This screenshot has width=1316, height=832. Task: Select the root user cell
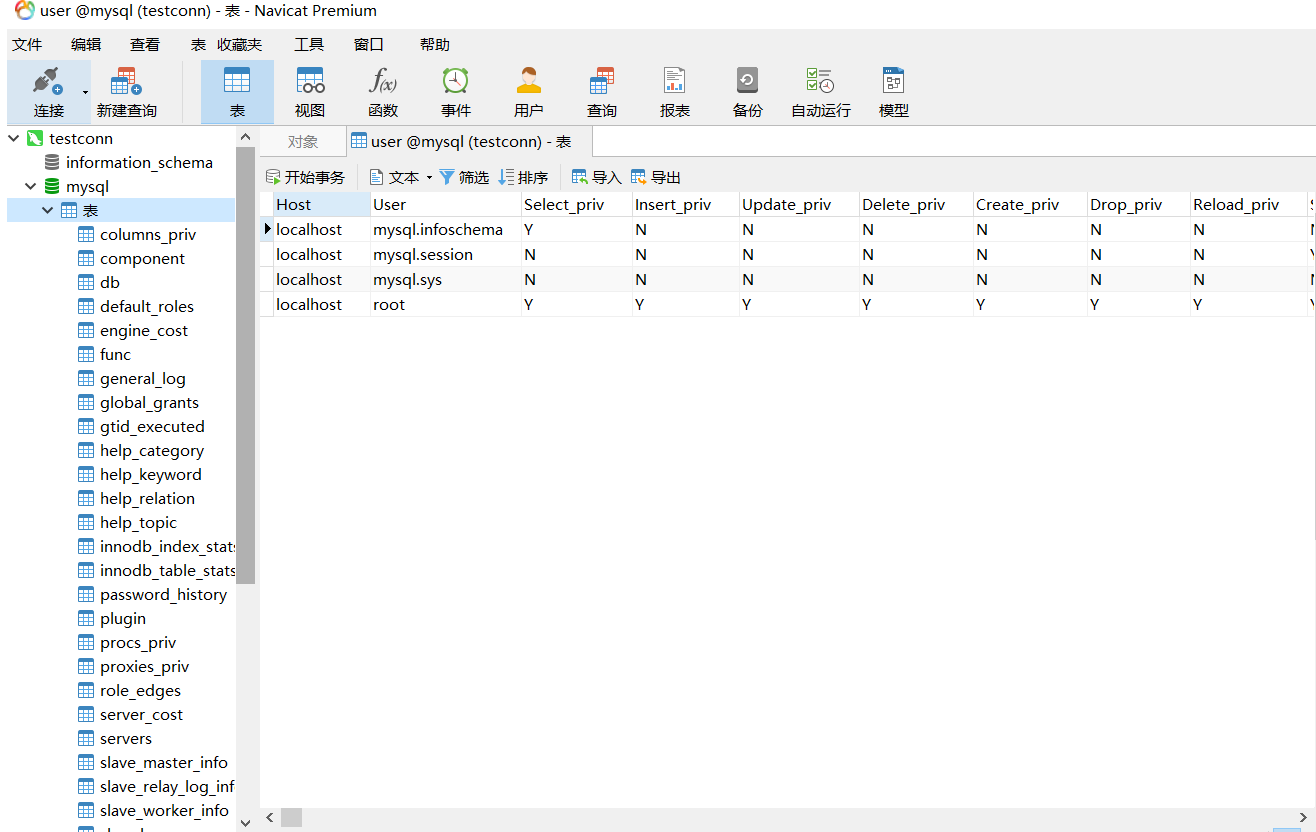tap(446, 304)
